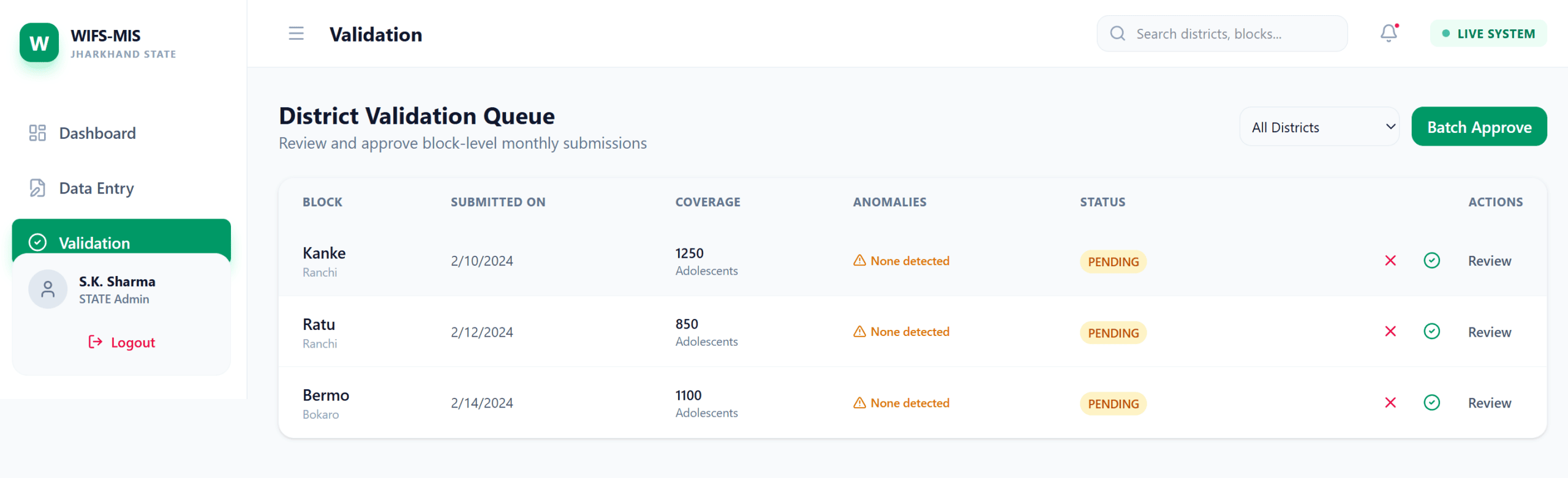Click the hamburger menu icon

(x=296, y=34)
